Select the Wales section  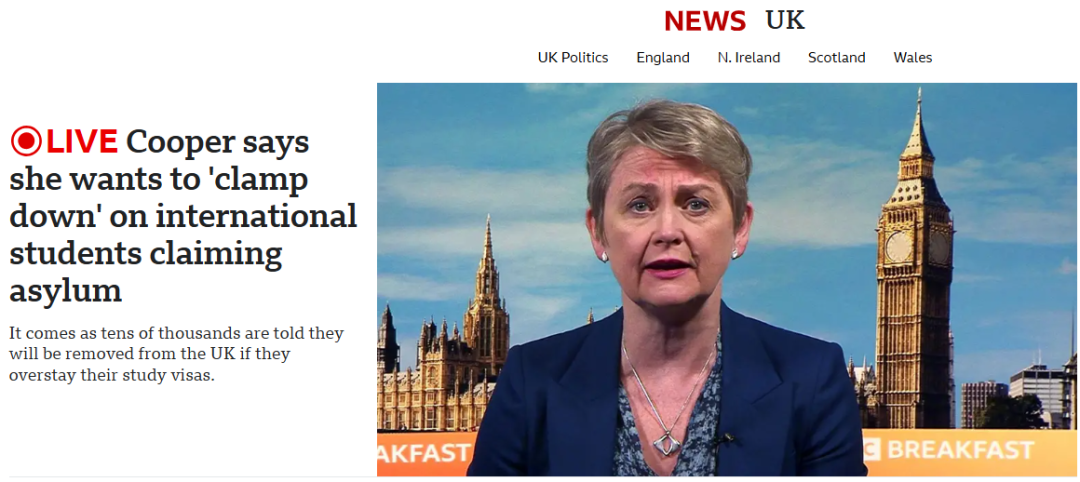913,58
